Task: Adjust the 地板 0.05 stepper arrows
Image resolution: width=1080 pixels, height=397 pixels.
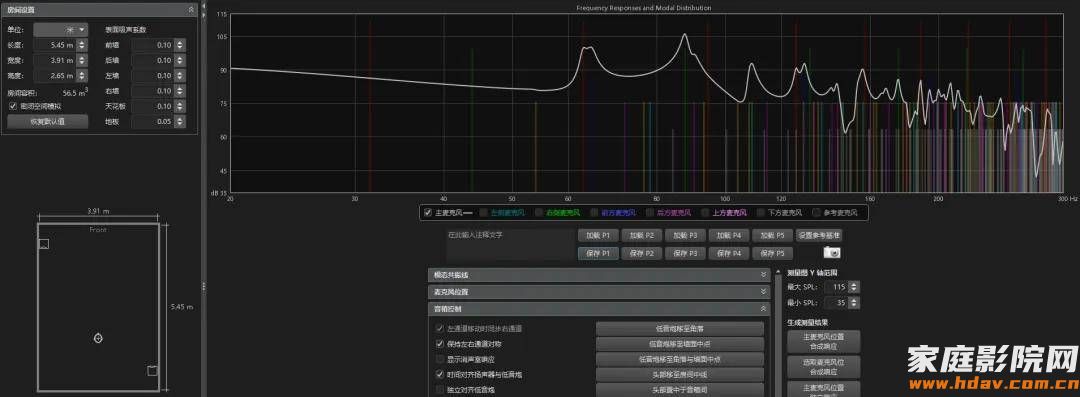Action: click(x=180, y=121)
